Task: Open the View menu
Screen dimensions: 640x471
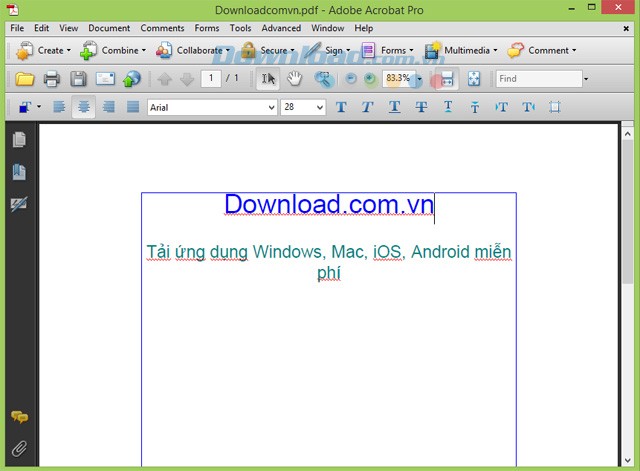Action: pyautogui.click(x=68, y=28)
